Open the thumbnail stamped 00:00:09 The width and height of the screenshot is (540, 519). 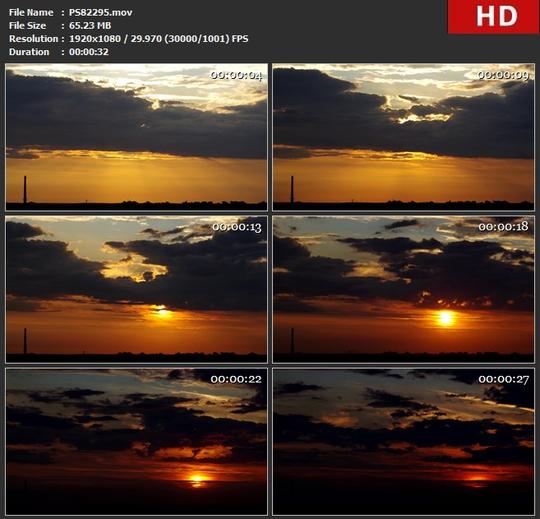(x=403, y=137)
